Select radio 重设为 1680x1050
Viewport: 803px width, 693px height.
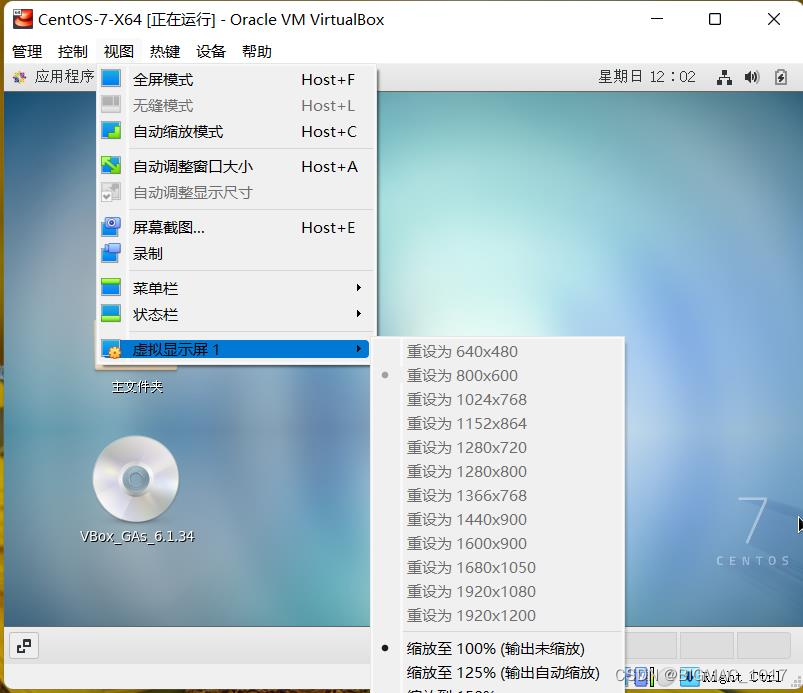[x=498, y=568]
